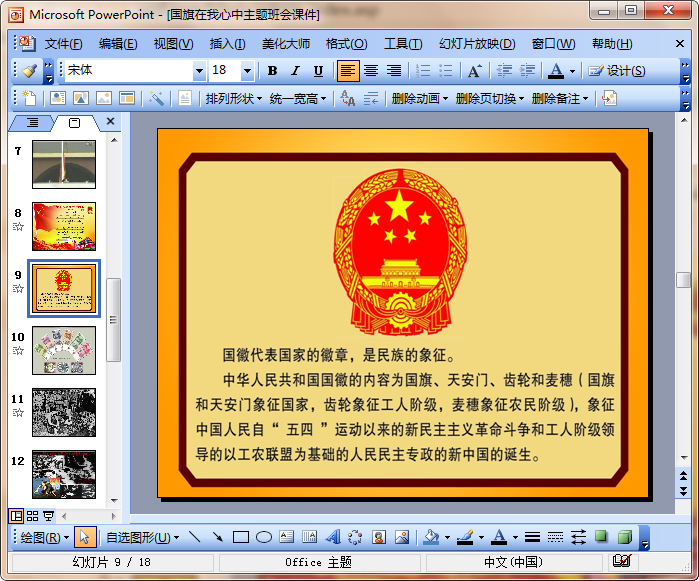Image resolution: width=699 pixels, height=581 pixels.
Task: Switch to Normal view button
Action: tap(16, 516)
